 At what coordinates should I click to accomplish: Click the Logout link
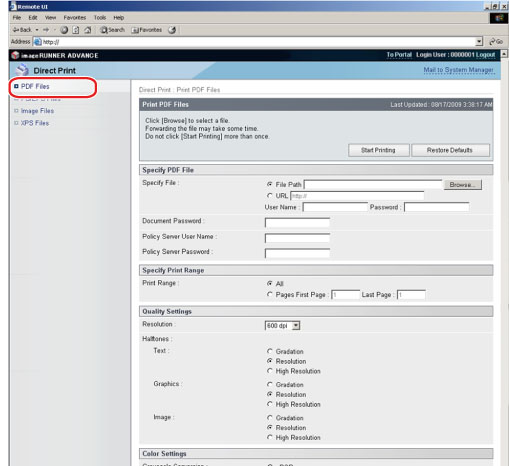click(485, 55)
